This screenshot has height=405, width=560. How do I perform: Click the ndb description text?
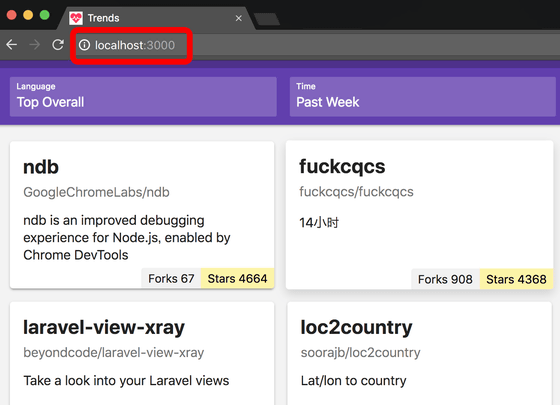coord(127,238)
